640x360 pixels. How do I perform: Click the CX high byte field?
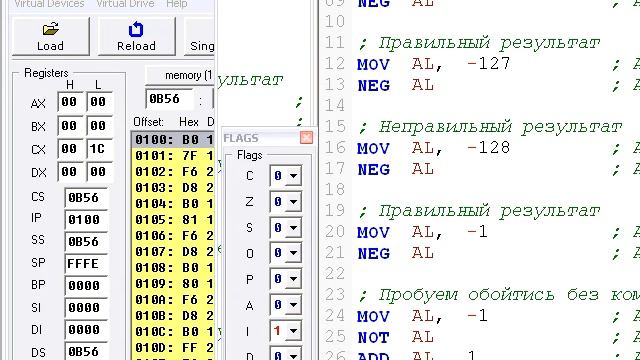click(x=70, y=149)
